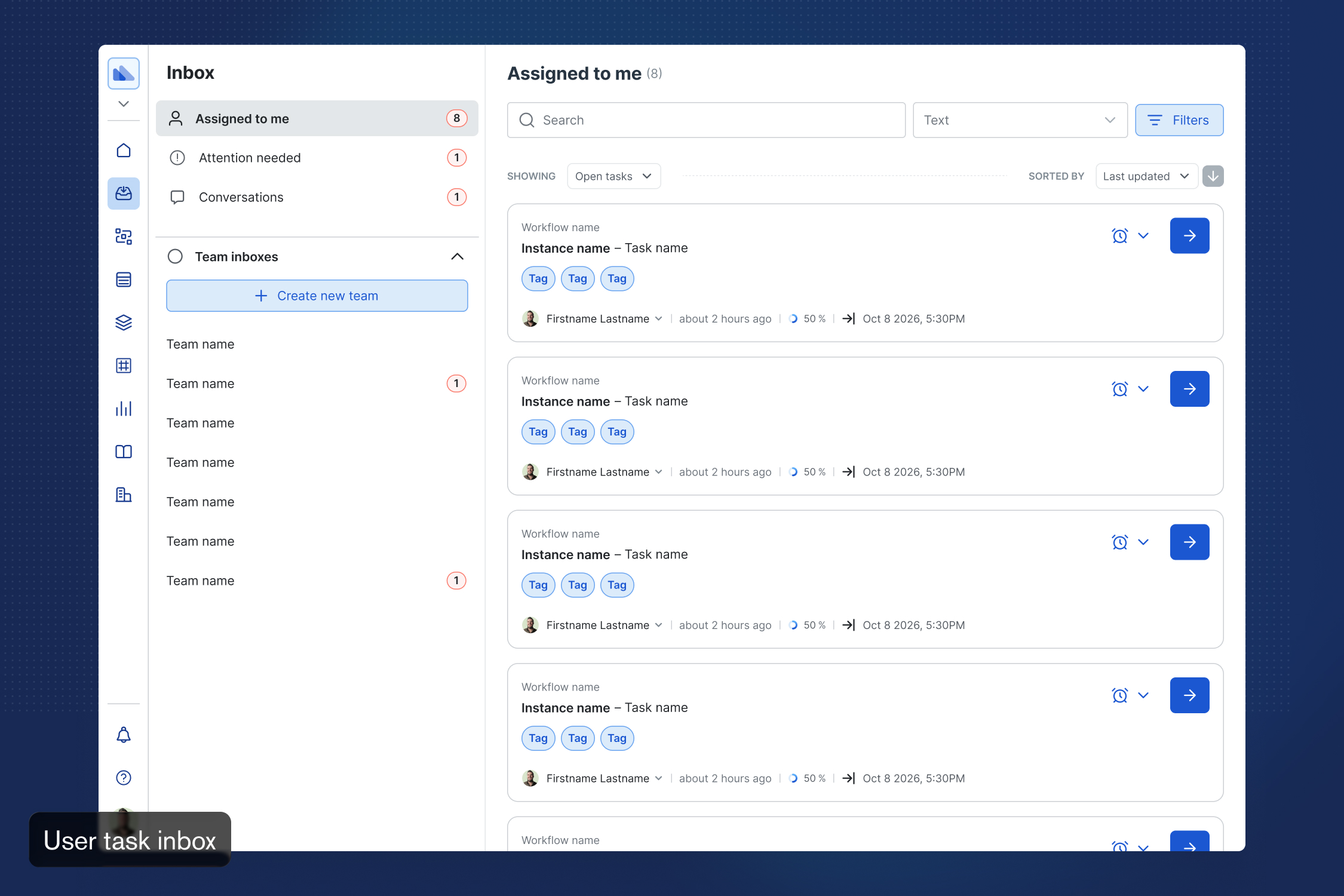Click assignee avatar on fourth task card

(530, 778)
